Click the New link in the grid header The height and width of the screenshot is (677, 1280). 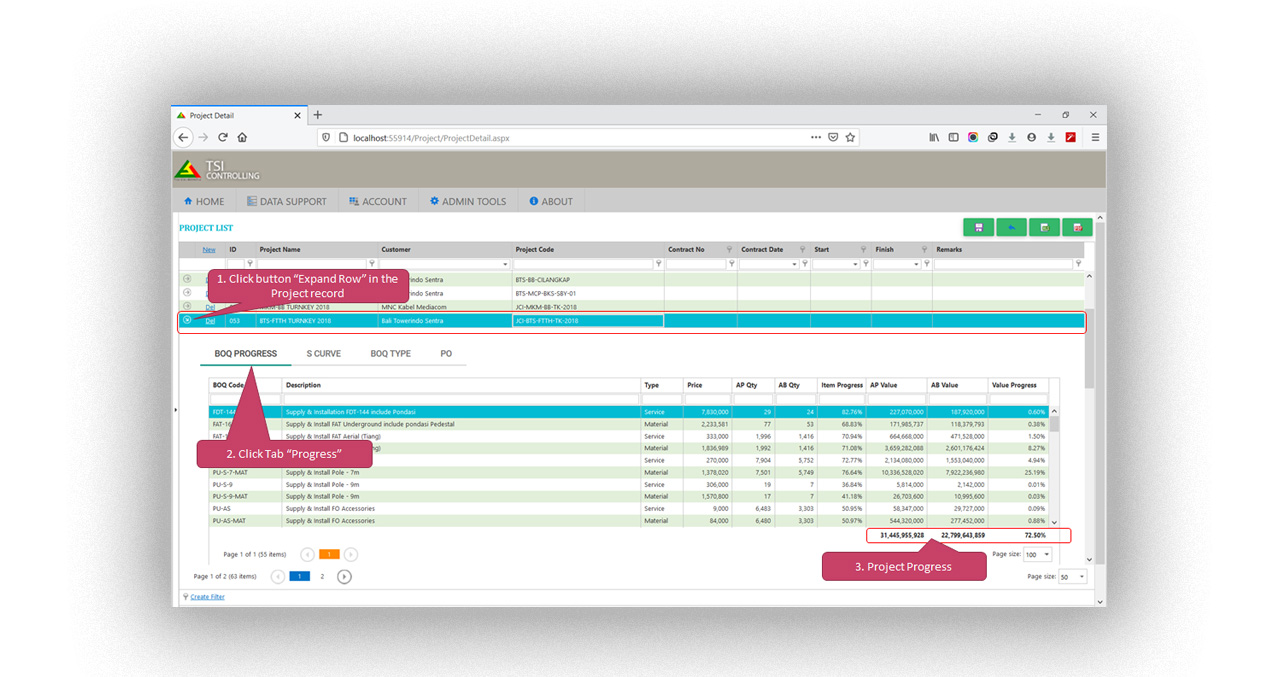click(208, 249)
